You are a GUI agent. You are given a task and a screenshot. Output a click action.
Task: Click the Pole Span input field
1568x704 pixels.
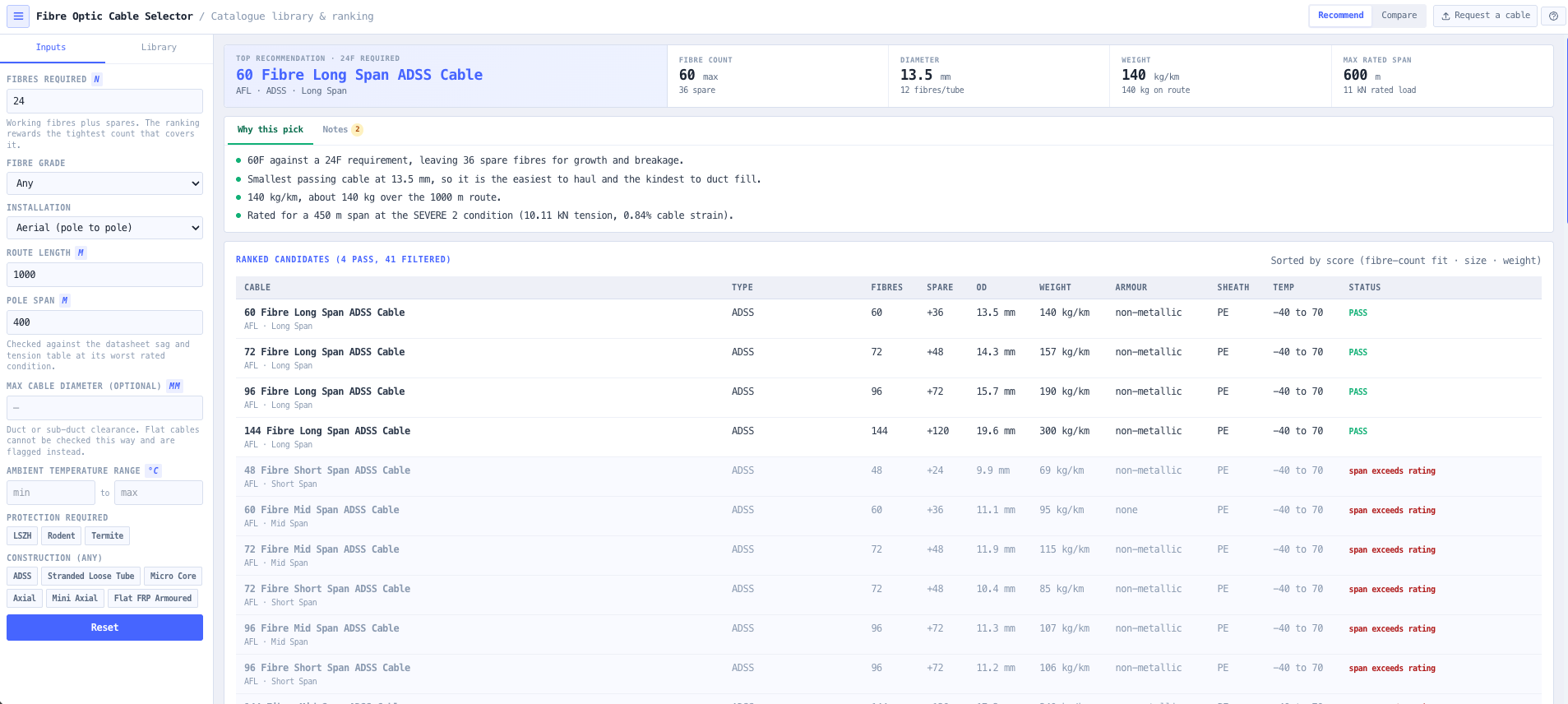tap(104, 322)
